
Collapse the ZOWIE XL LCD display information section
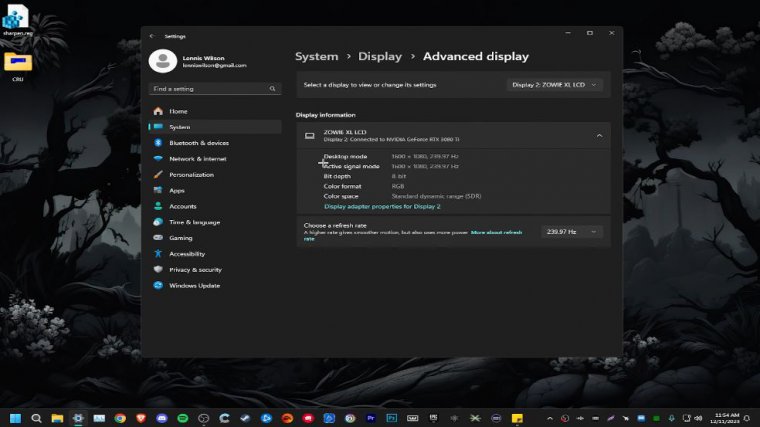pyautogui.click(x=599, y=135)
